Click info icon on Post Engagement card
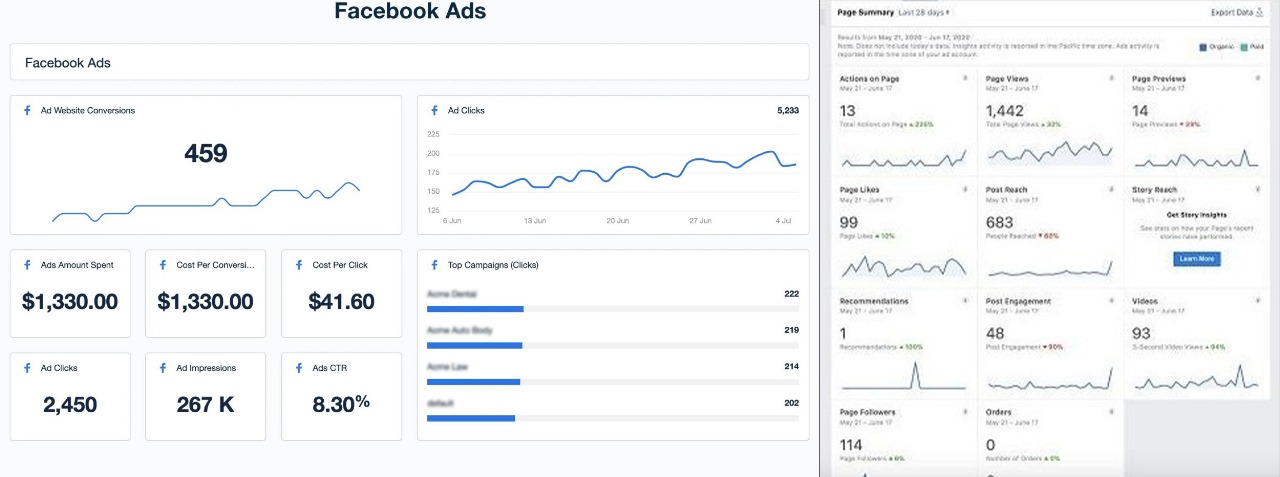The image size is (1280, 477). (x=1111, y=300)
